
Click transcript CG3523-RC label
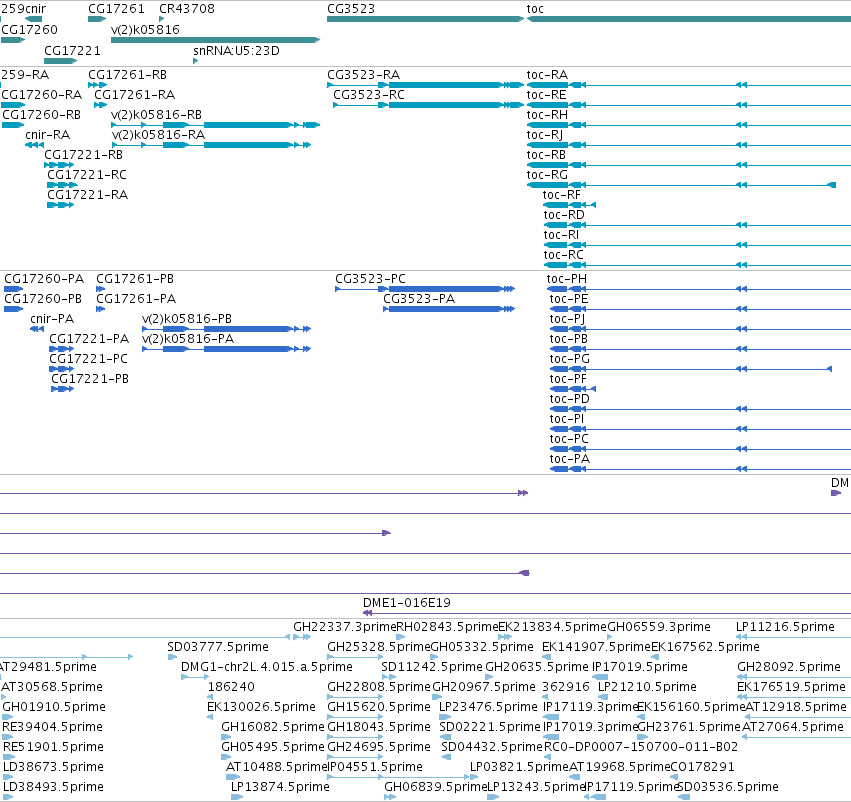(x=369, y=94)
